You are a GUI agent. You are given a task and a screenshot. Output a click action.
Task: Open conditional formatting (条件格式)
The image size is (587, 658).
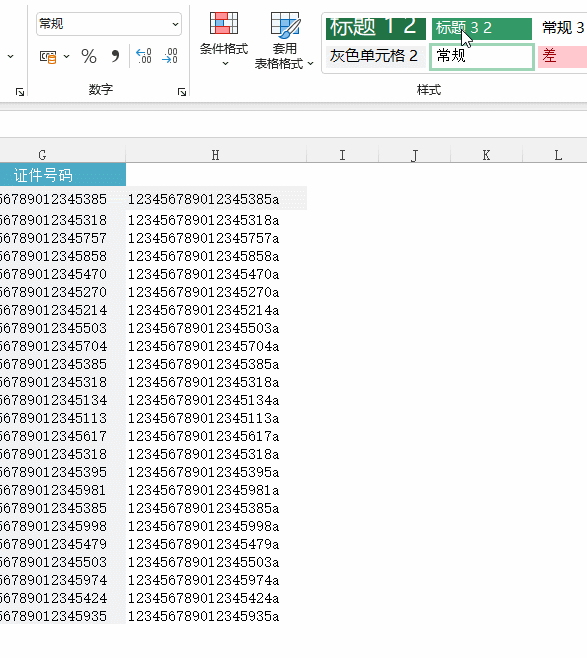[x=224, y=39]
